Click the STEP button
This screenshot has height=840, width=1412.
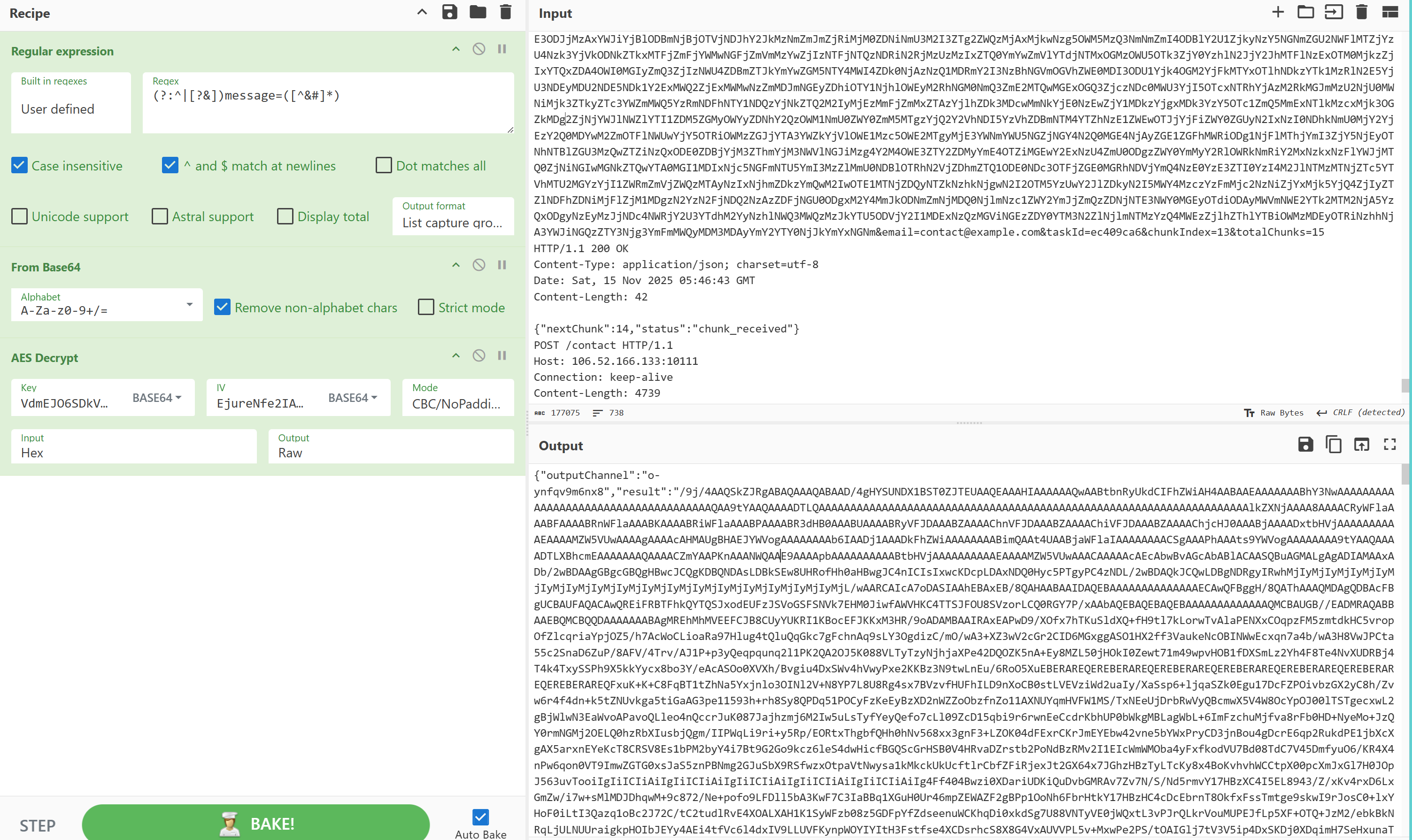click(38, 825)
